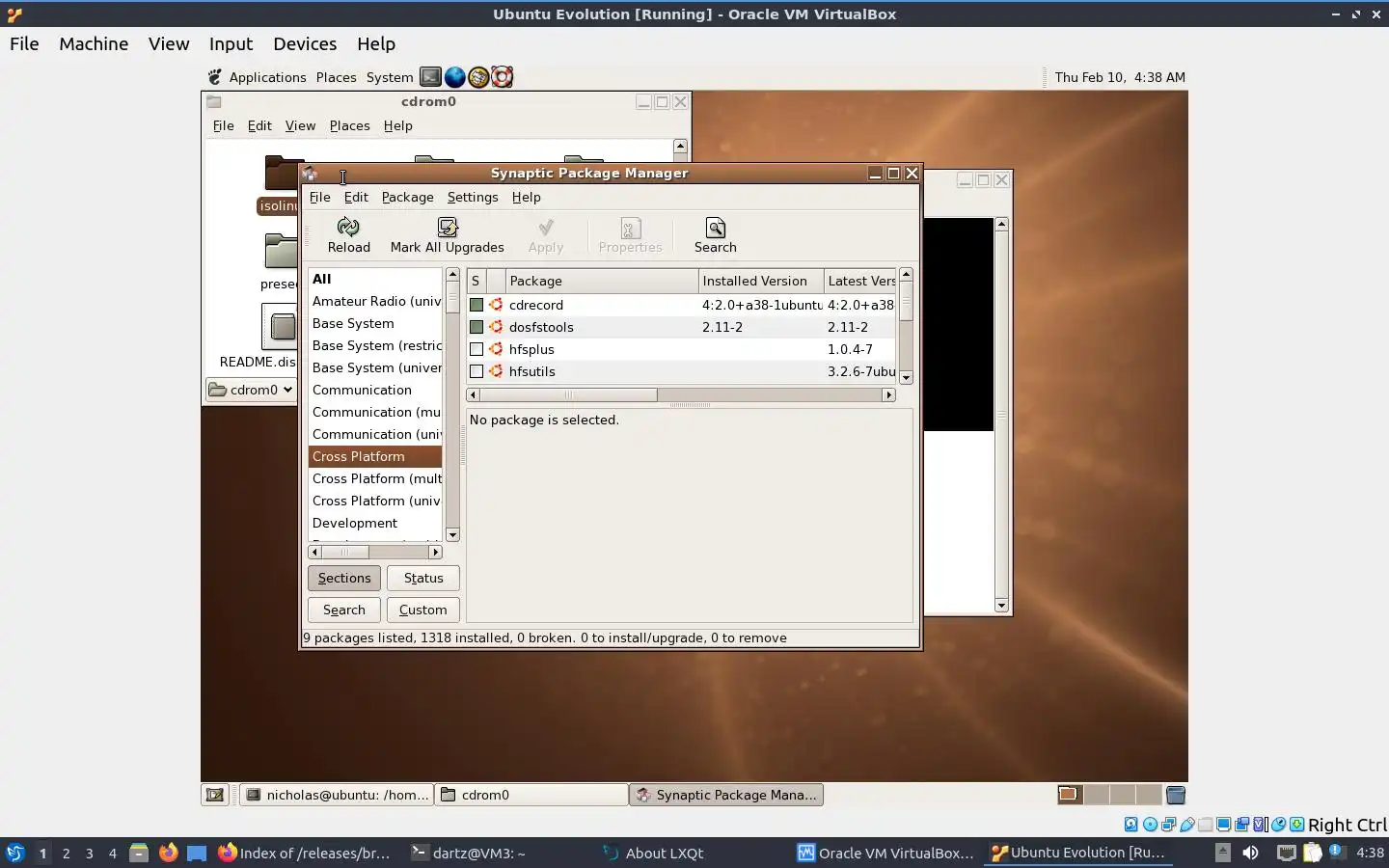
Task: Click the status checkbox for dosfstools
Action: (477, 327)
